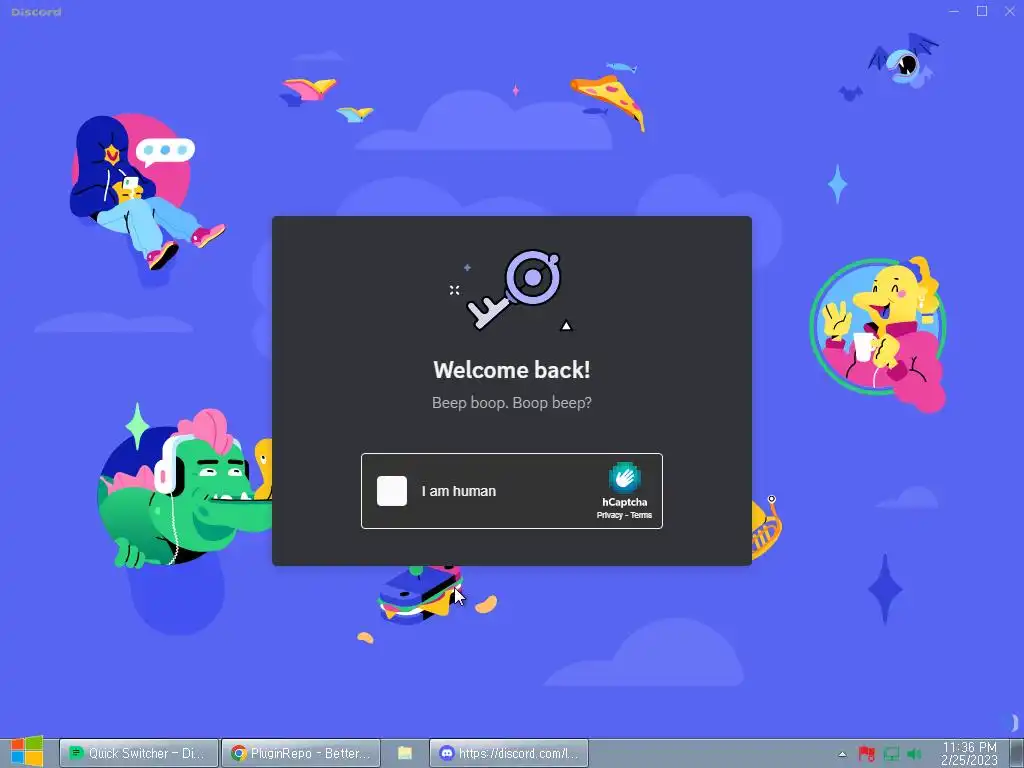This screenshot has height=768, width=1024.
Task: Click the "I am human" label text
Action: pyautogui.click(x=458, y=491)
